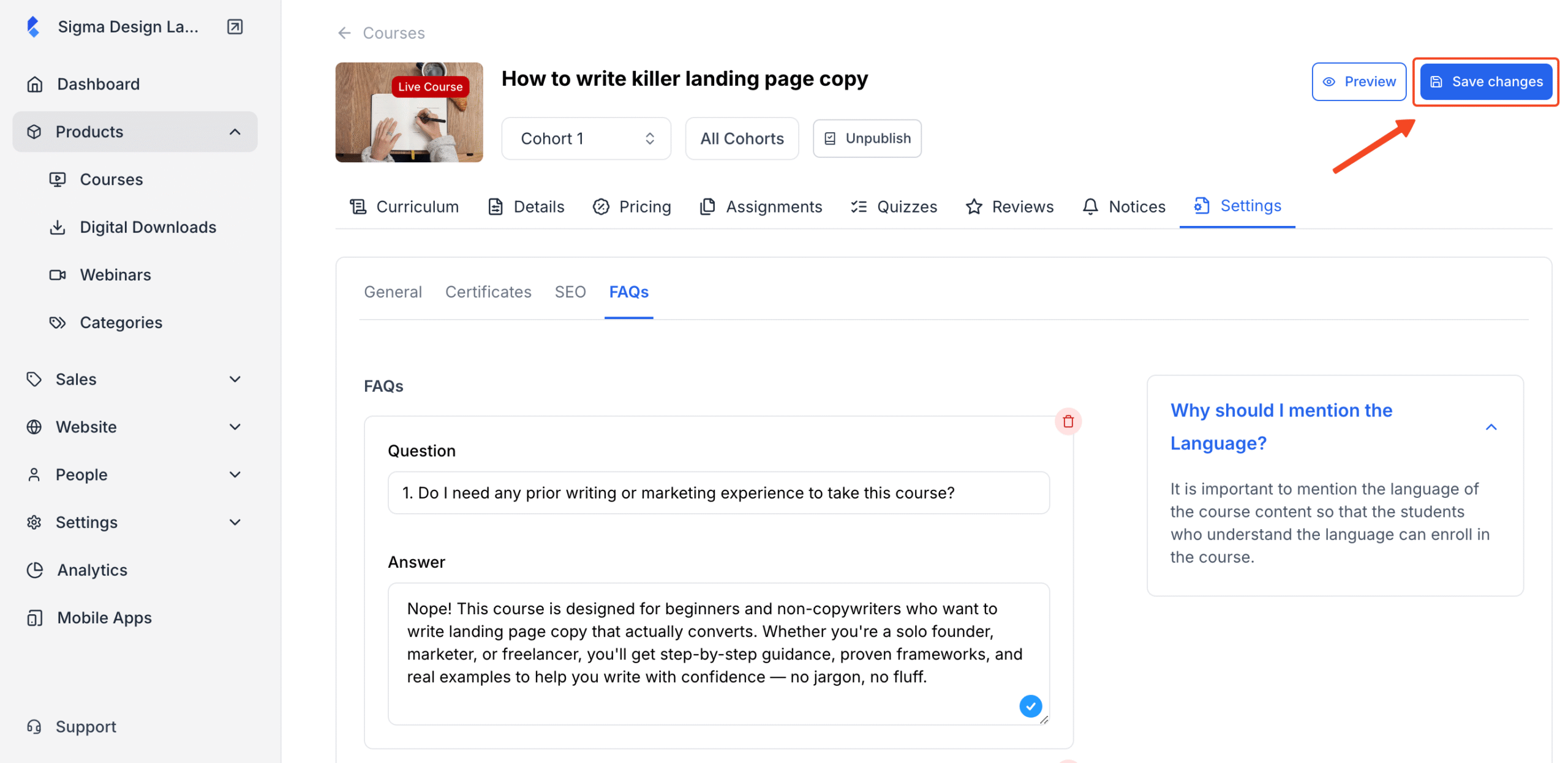Click the Answer box resize handle
1568x763 pixels.
[x=1044, y=720]
